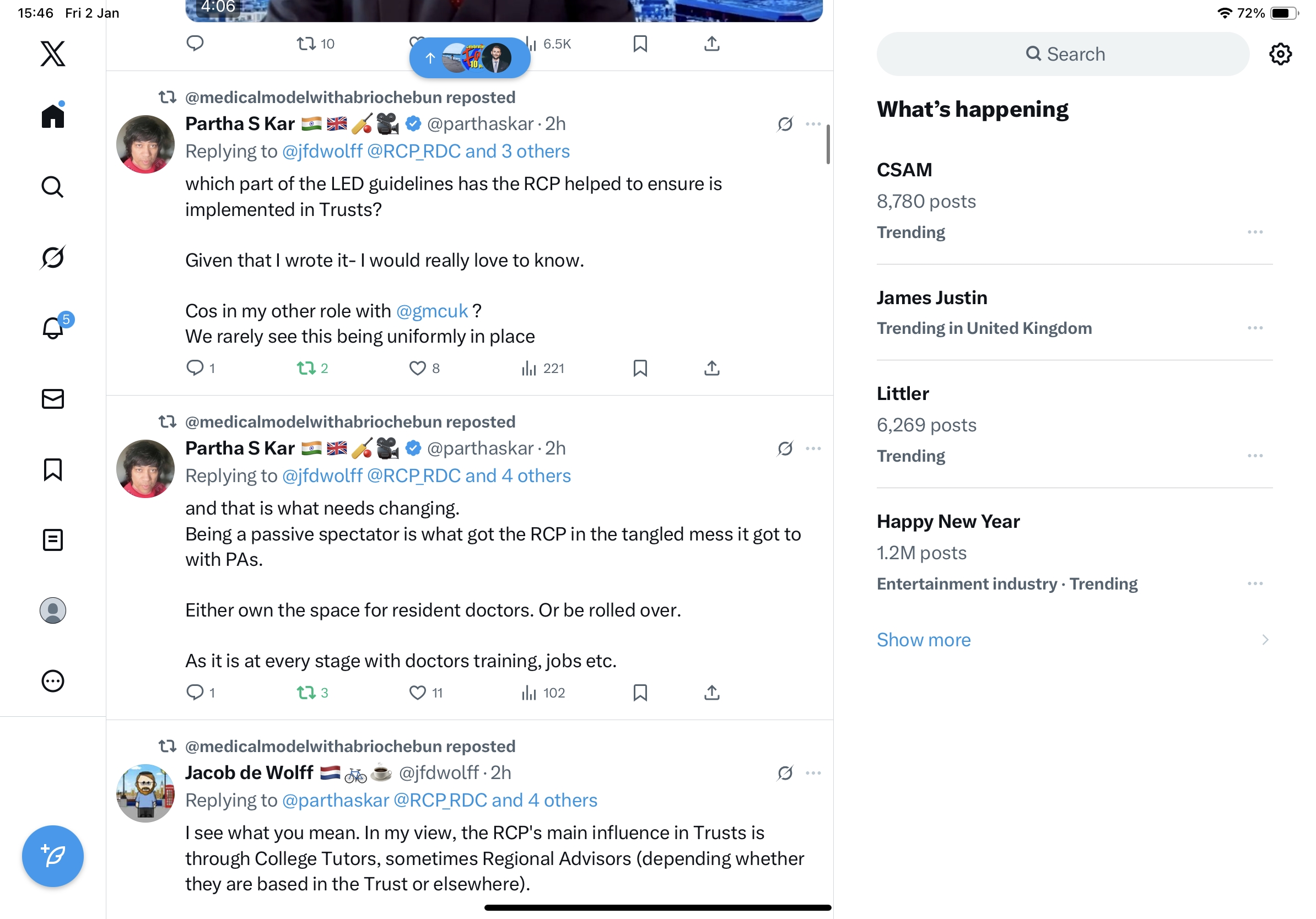Viewport: 1316px width, 919px height.
Task: Open more options for CSAM trend
Action: (x=1255, y=232)
